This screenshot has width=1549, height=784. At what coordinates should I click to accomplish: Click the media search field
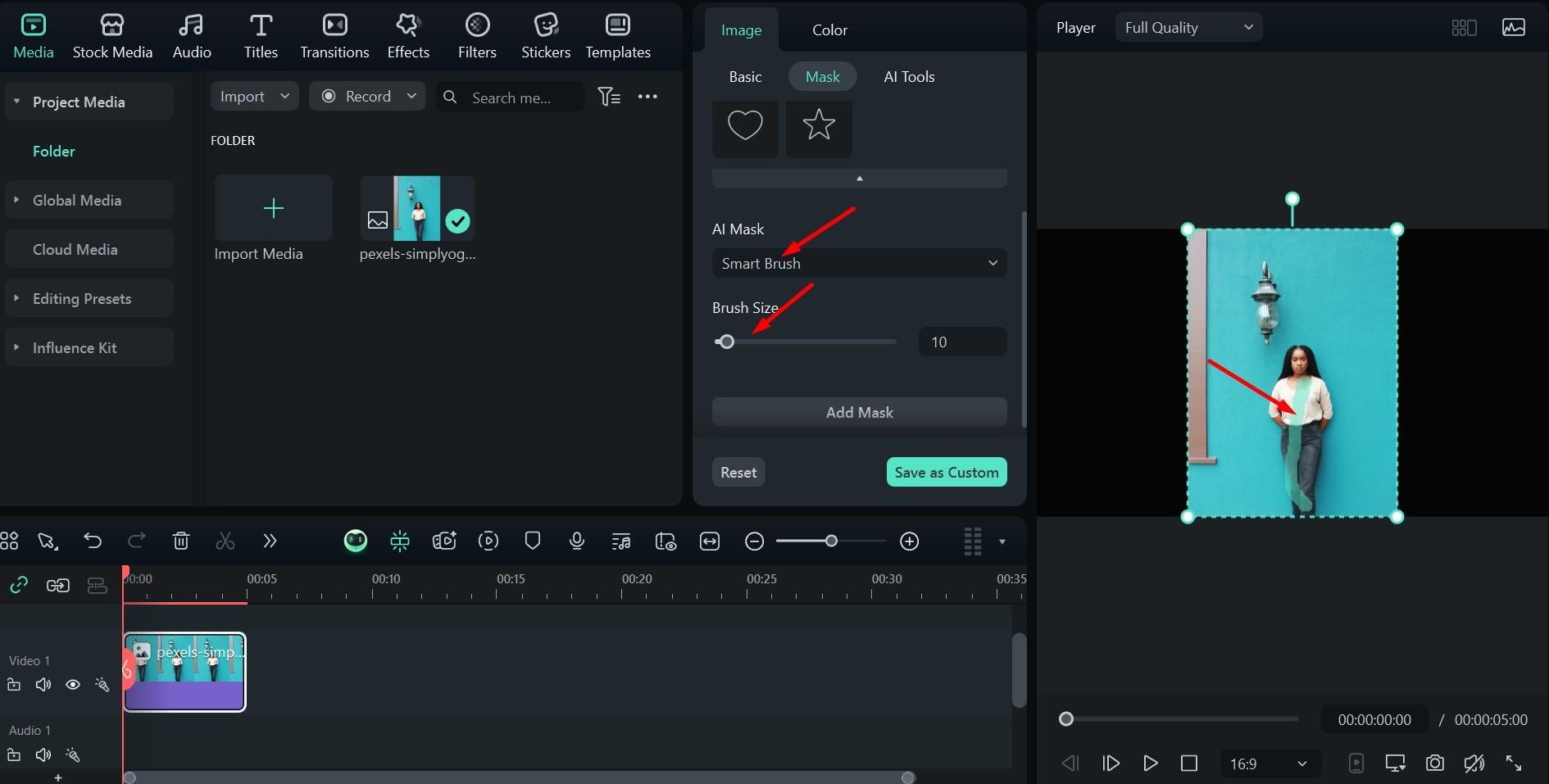point(511,97)
